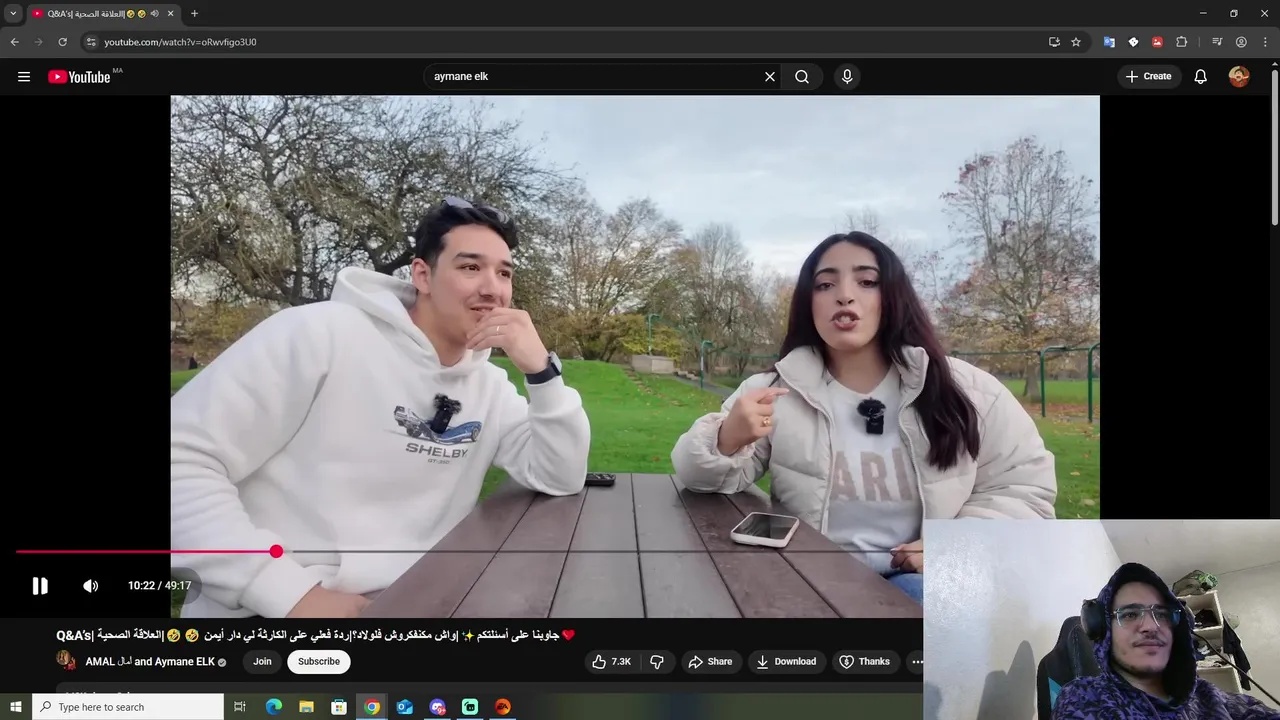Open Microsoft Store from taskbar
Image resolution: width=1280 pixels, height=720 pixels.
click(339, 707)
